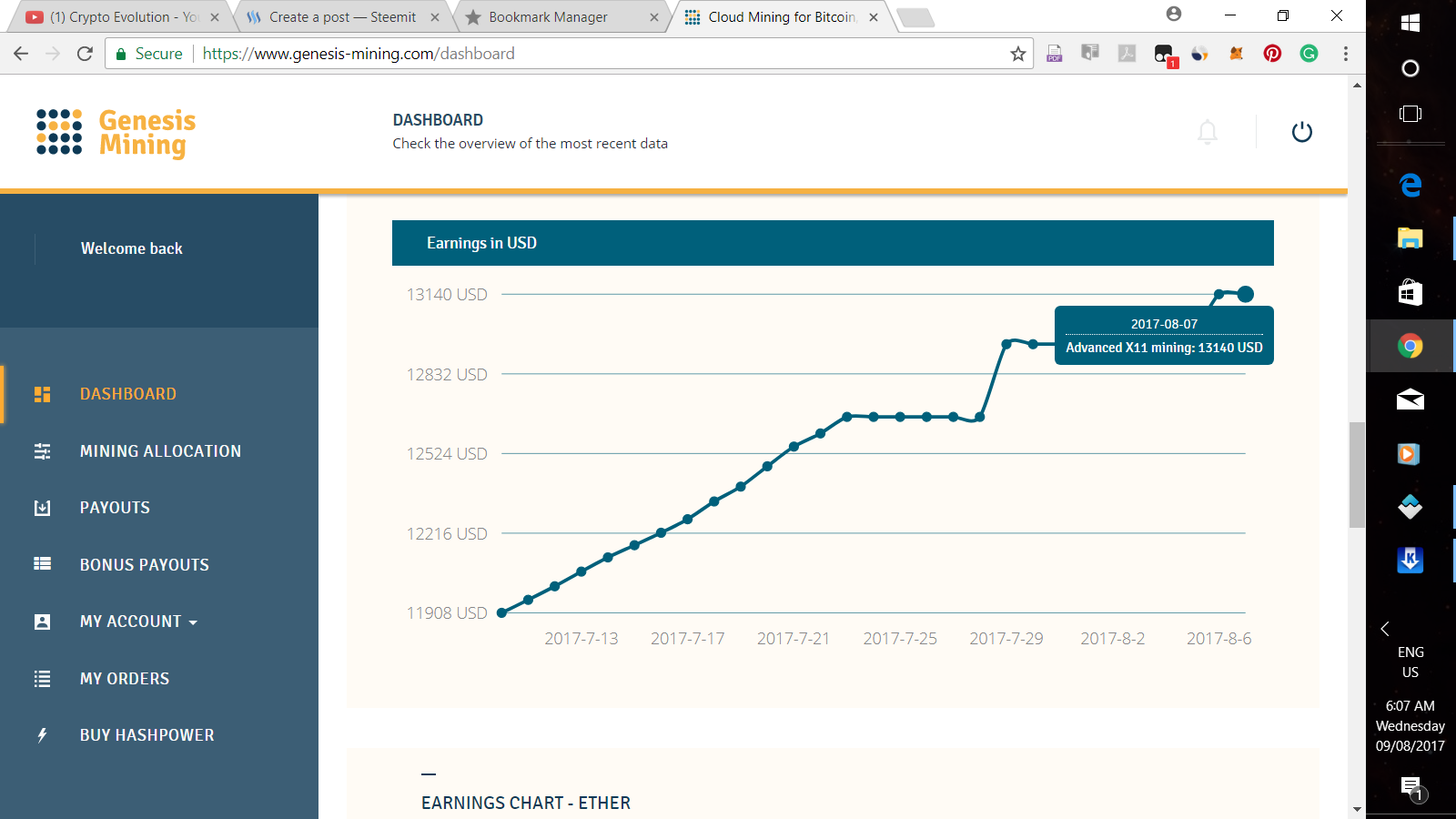This screenshot has width=1456, height=819.
Task: Switch to the Create a post — Steemit tab
Action: (x=342, y=17)
